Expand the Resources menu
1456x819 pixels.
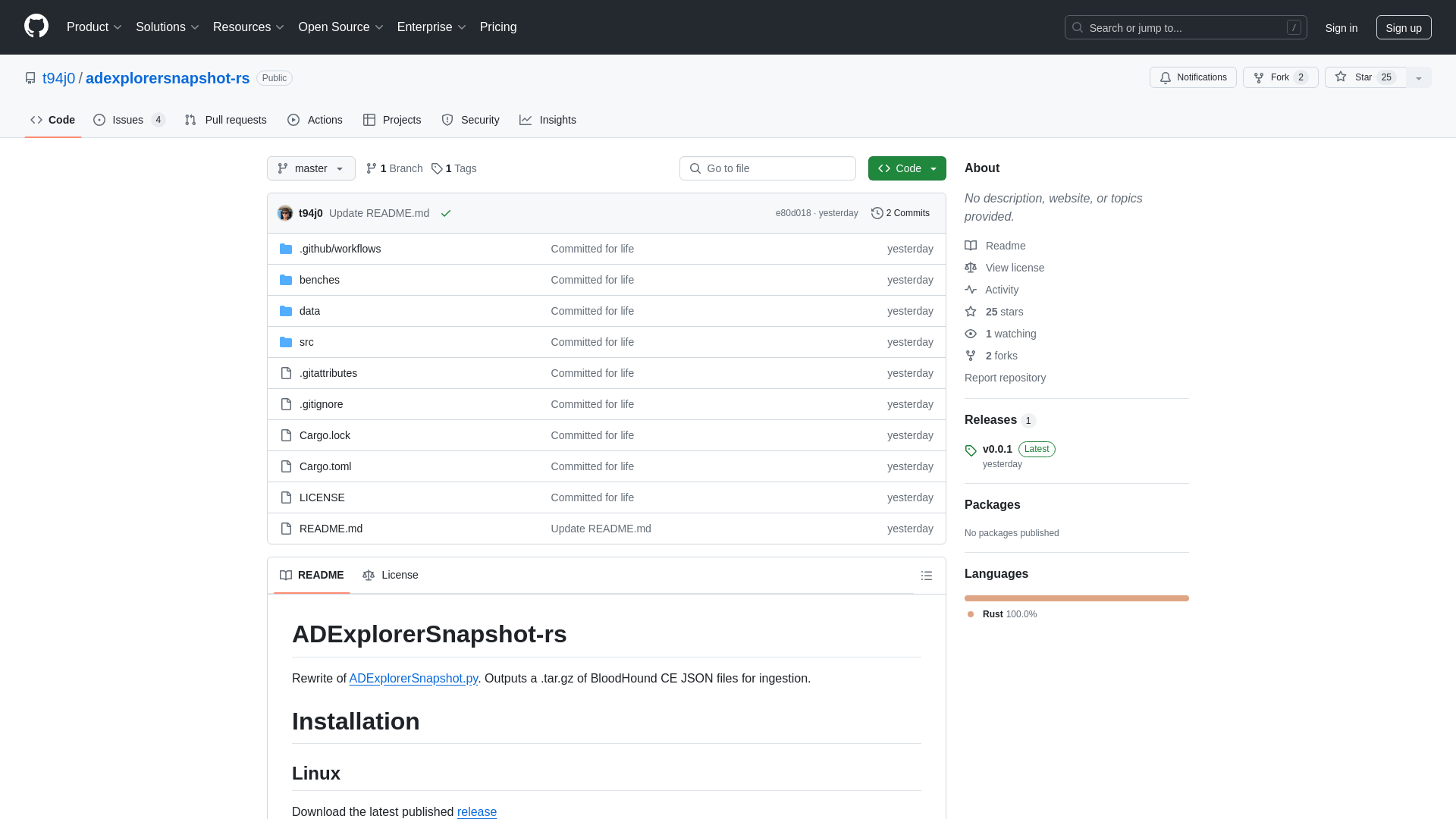pyautogui.click(x=249, y=27)
